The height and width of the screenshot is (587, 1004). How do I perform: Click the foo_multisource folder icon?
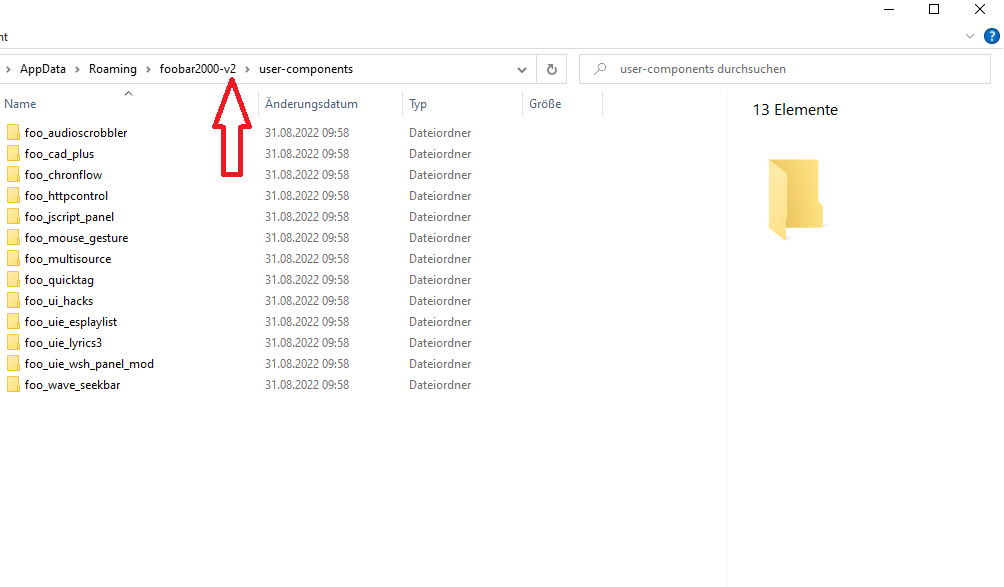pyautogui.click(x=13, y=259)
